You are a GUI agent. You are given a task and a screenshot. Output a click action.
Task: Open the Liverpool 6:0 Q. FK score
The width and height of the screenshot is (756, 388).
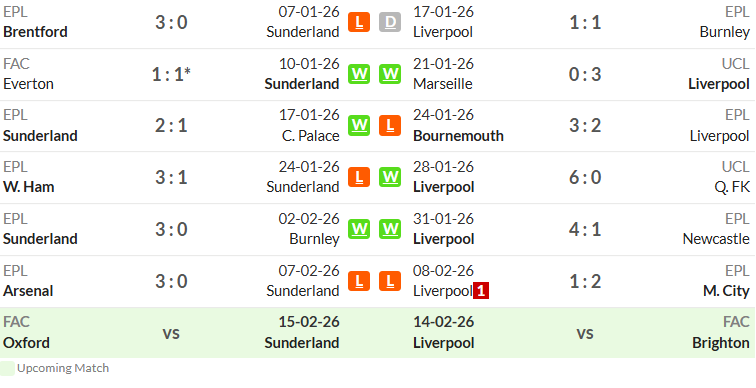(585, 177)
